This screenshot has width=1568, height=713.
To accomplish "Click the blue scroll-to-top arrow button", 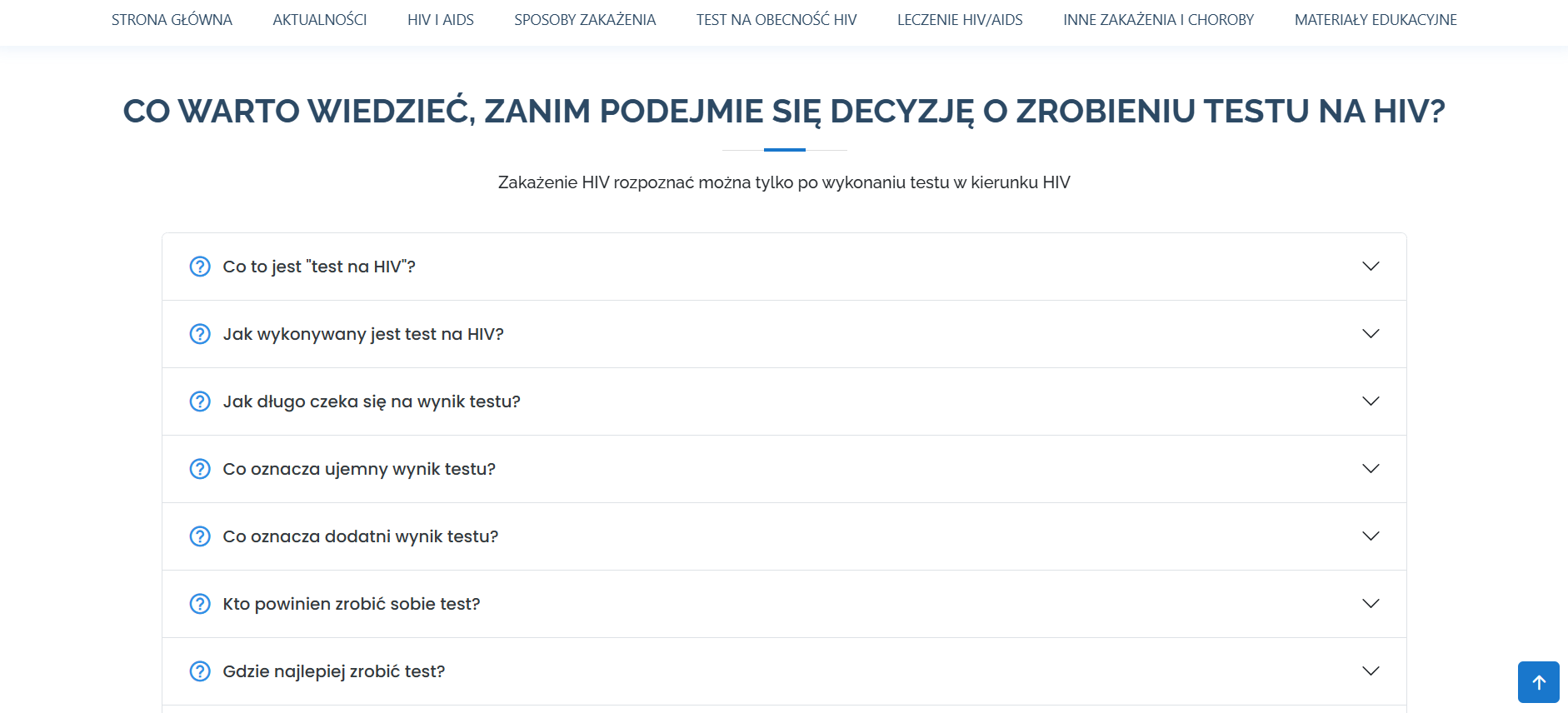I will click(1539, 682).
